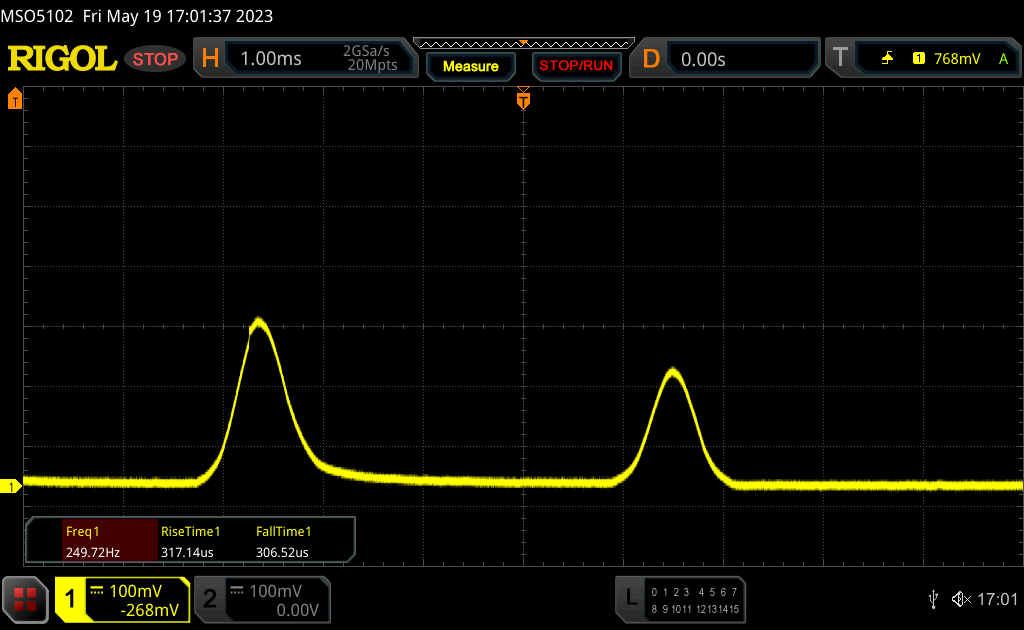1024x630 pixels.
Task: Open the Measure menu button
Action: coord(470,66)
